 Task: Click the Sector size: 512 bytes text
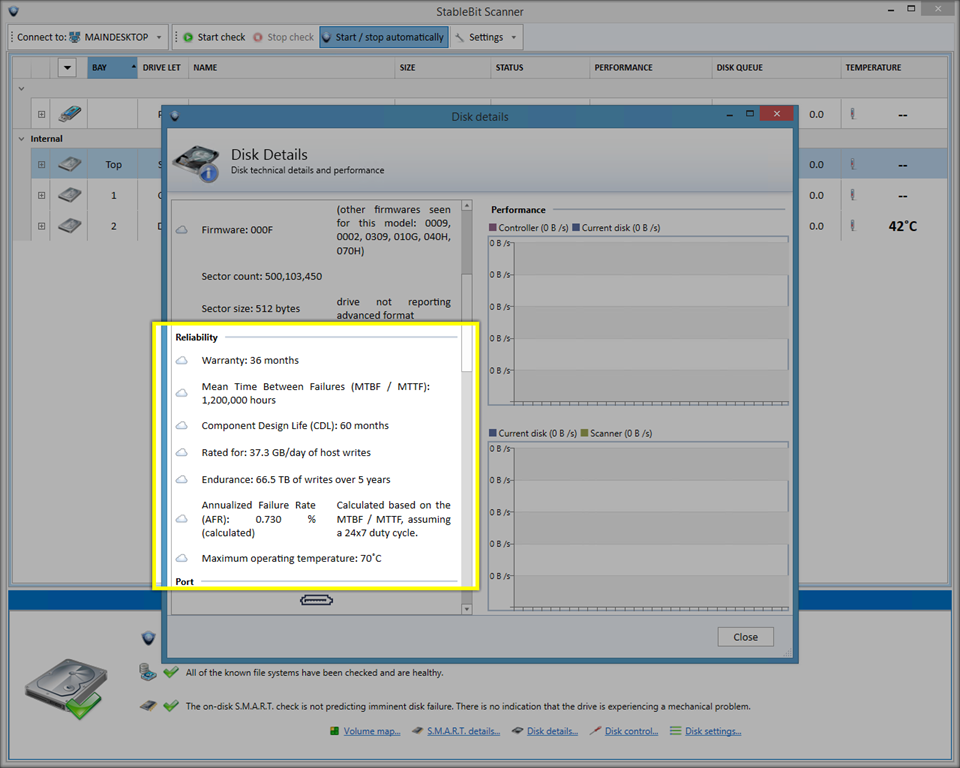click(x=250, y=309)
